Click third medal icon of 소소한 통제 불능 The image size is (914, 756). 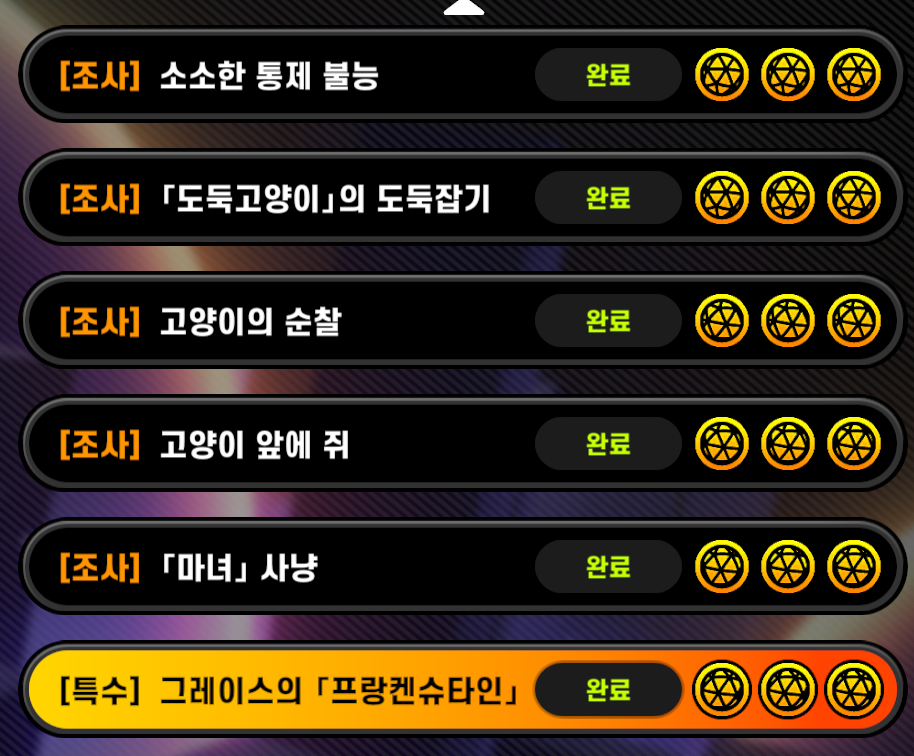[x=854, y=75]
